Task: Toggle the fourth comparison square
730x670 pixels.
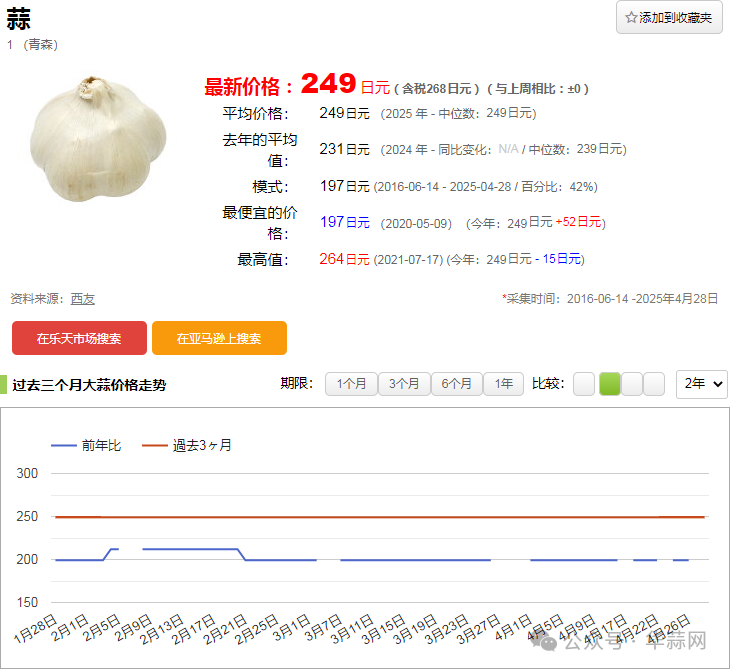Action: [654, 384]
